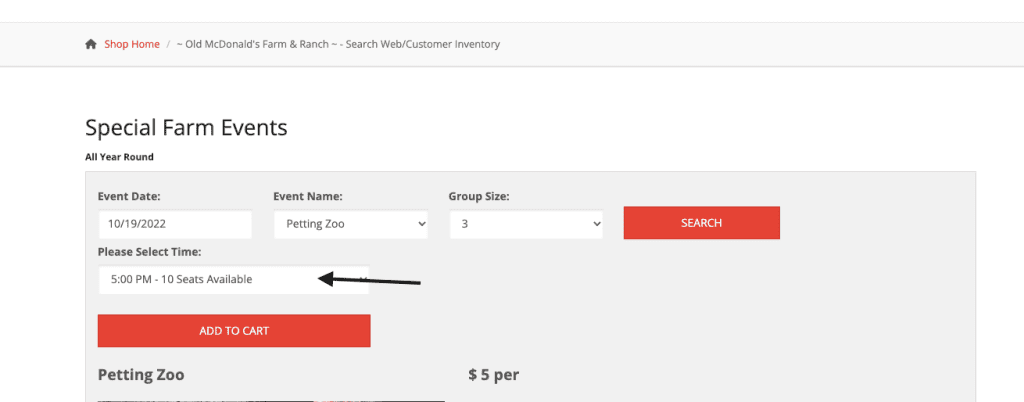Viewport: 1024px width, 402px height.
Task: Open the Shop Home link
Action: point(132,44)
